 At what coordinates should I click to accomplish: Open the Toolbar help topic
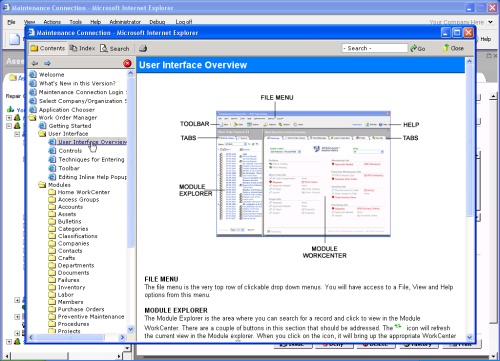pyautogui.click(x=69, y=168)
